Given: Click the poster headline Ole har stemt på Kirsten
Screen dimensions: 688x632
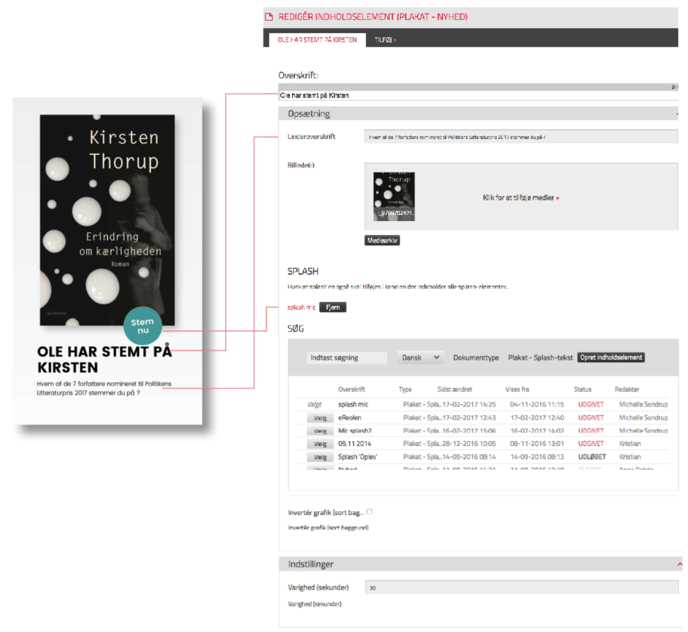Looking at the screenshot, I should click(104, 359).
